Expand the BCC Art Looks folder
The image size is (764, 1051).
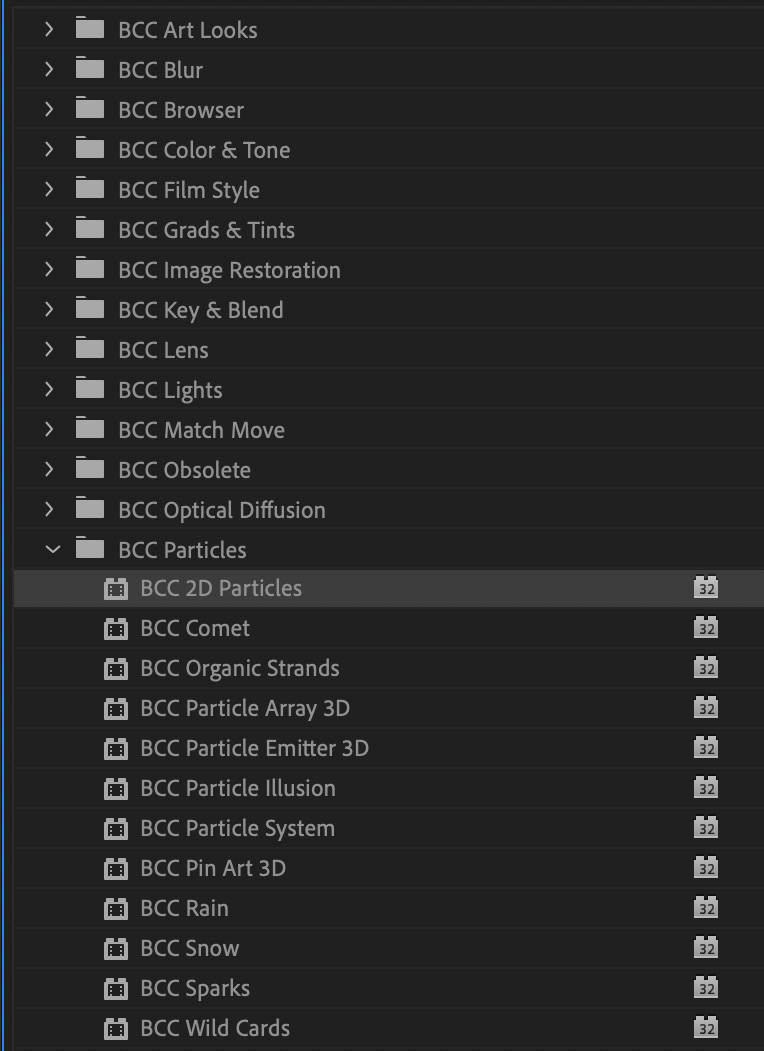tap(49, 30)
